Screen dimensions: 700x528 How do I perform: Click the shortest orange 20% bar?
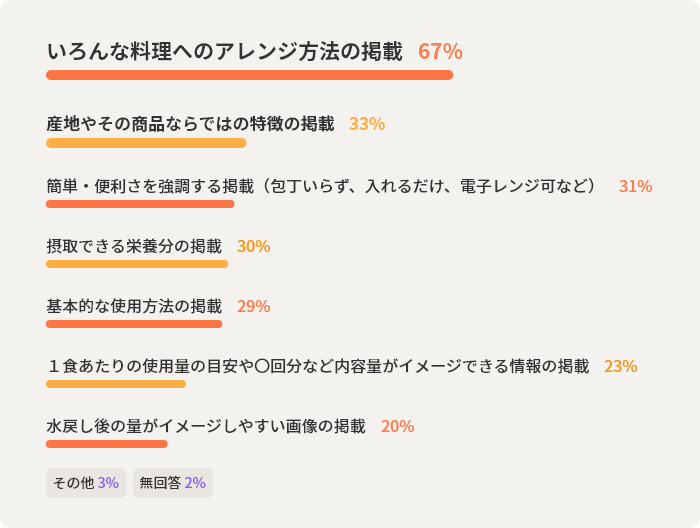point(107,444)
